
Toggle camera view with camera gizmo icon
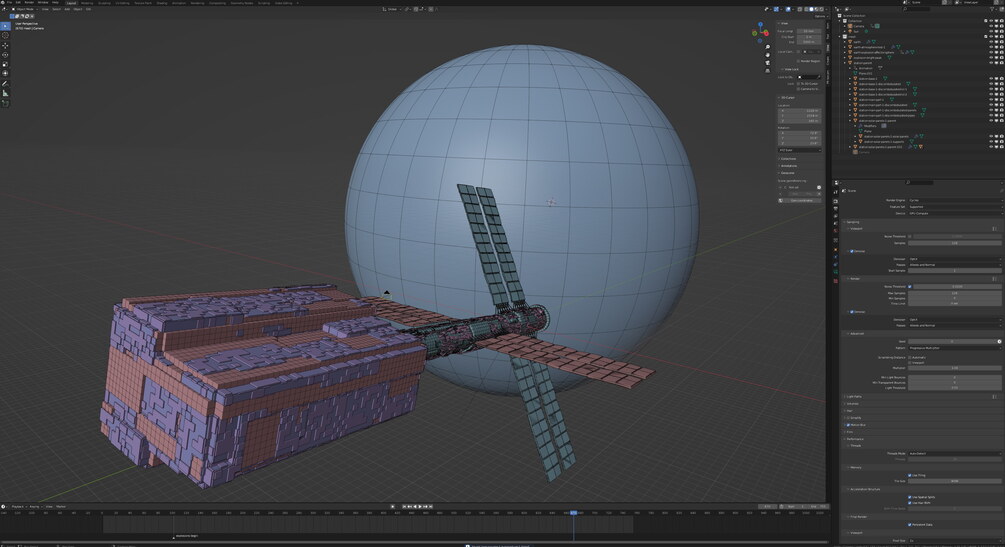point(767,63)
